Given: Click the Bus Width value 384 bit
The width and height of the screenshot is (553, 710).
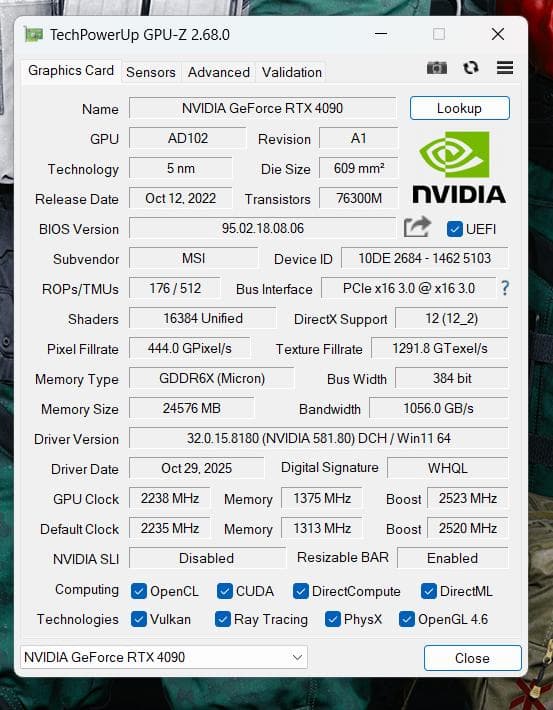Looking at the screenshot, I should pos(452,378).
